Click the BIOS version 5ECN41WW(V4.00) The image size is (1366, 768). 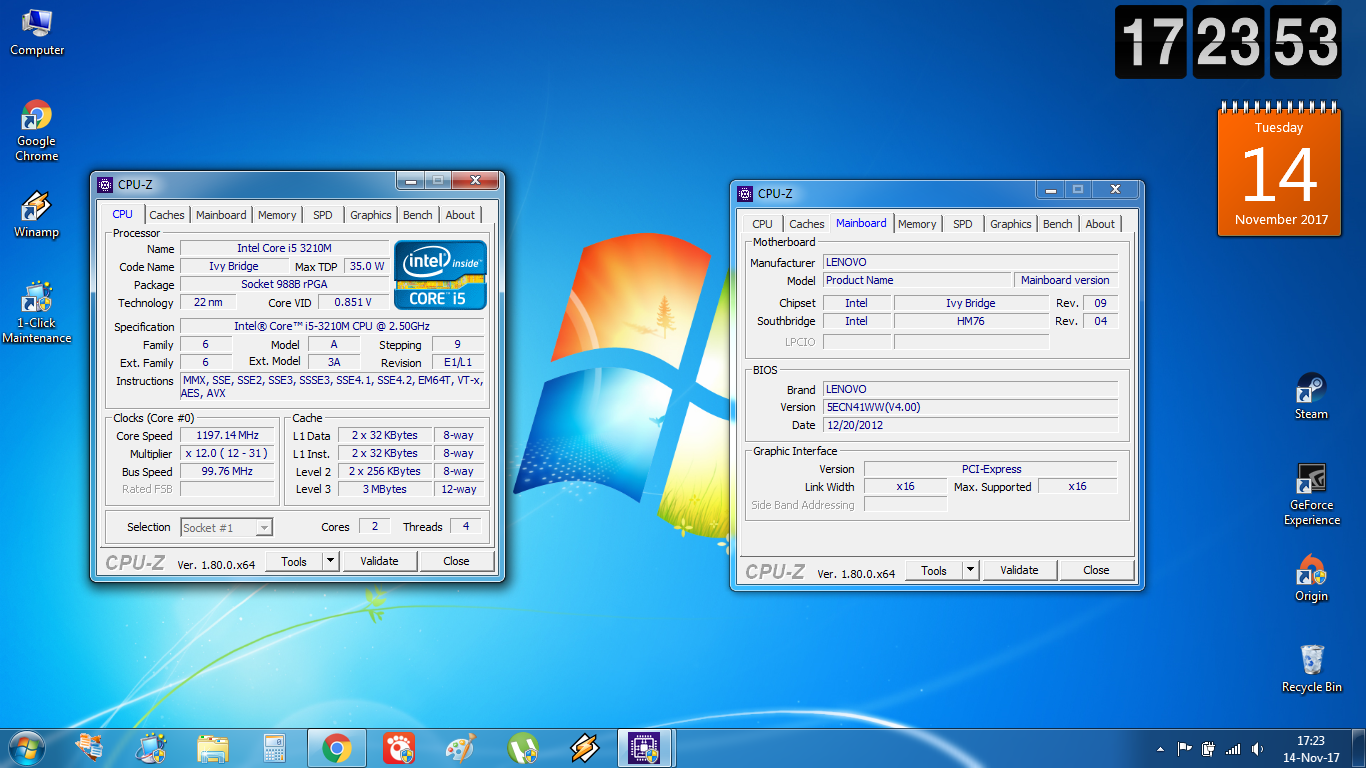coord(970,407)
